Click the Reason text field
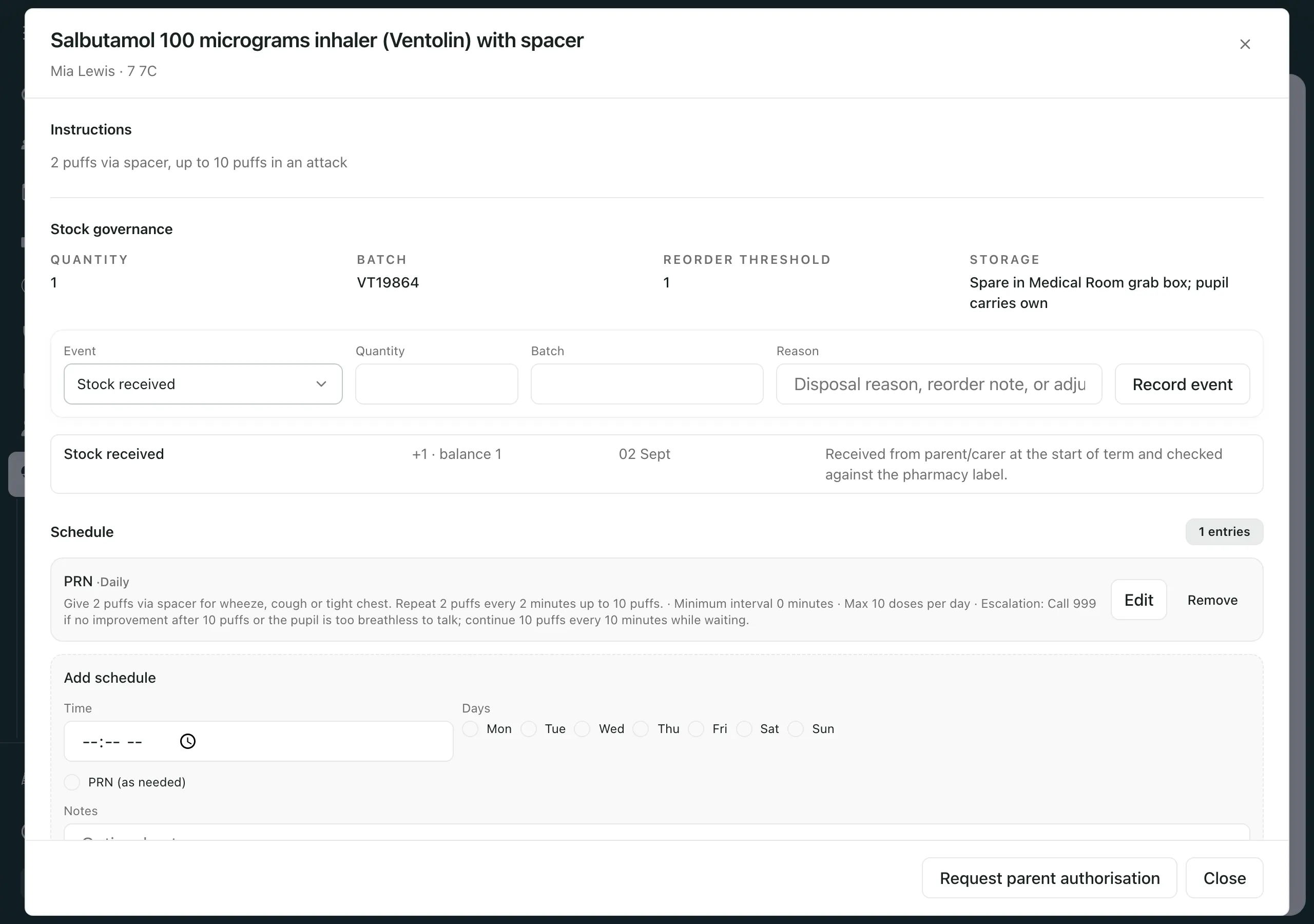Screen dimensions: 1314x924 pos(939,384)
